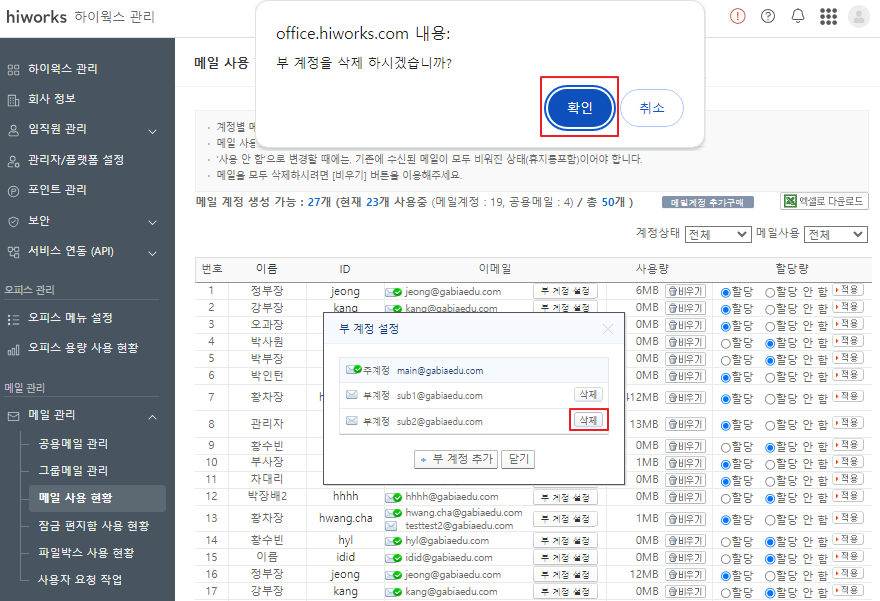The image size is (880, 601).
Task: Click the envelope icon beside sub2@gabiaedu.com
Action: point(352,421)
